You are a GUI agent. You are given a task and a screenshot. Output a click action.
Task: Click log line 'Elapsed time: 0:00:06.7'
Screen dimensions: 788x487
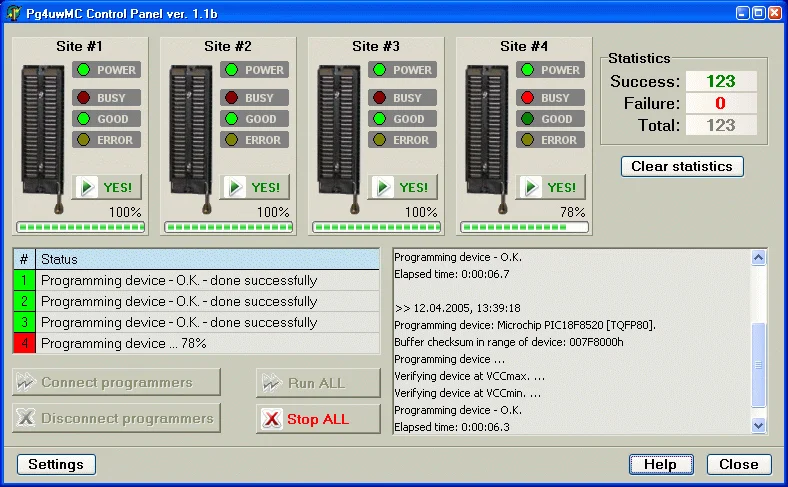[452, 274]
